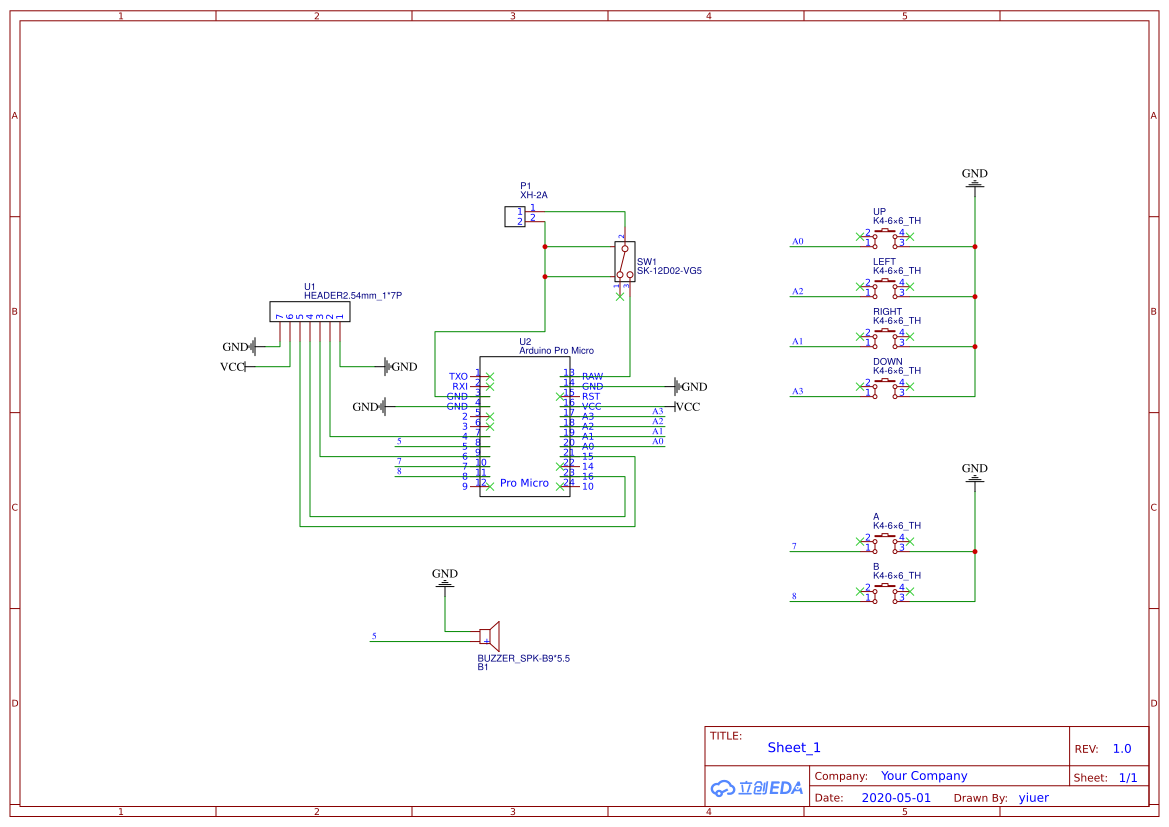Select the UP push button symbol
Screen dimensions: 1169x827
click(885, 238)
